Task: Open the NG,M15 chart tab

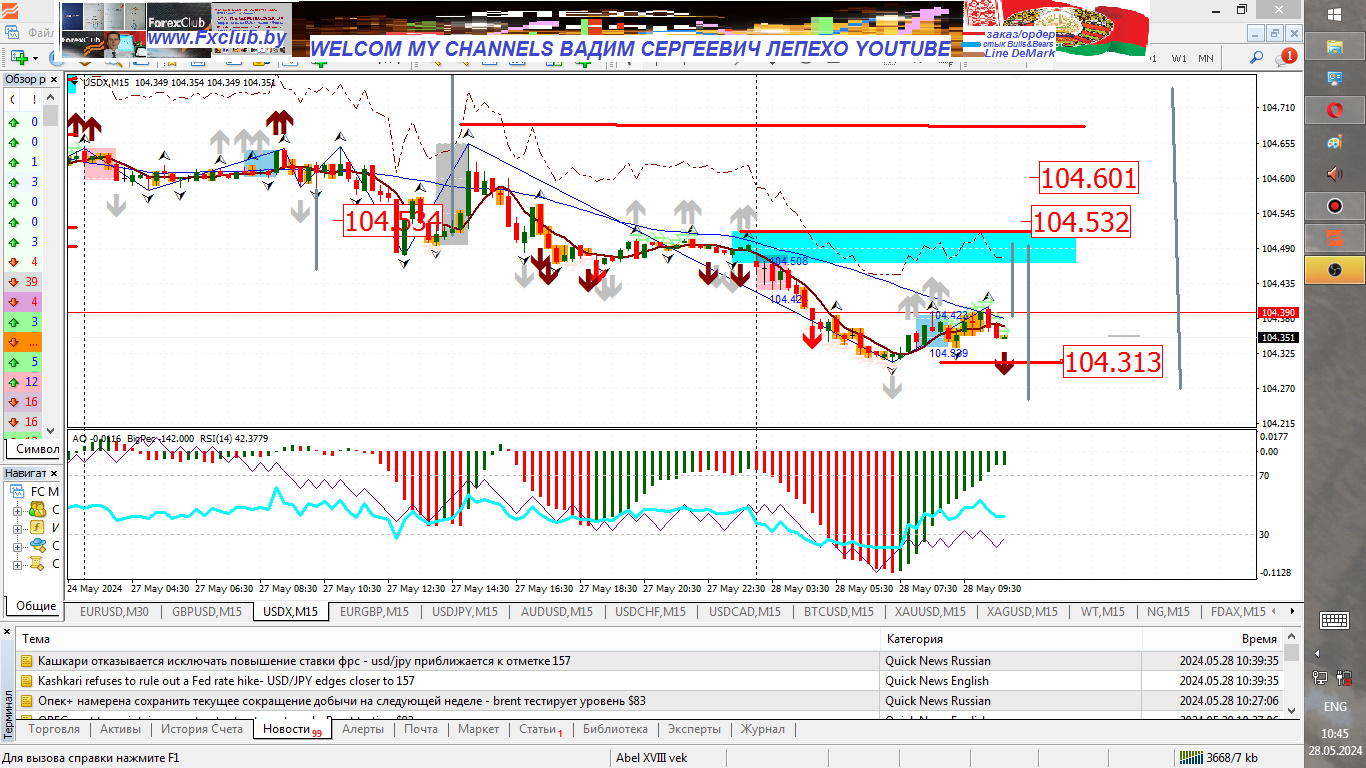Action: tap(1168, 612)
